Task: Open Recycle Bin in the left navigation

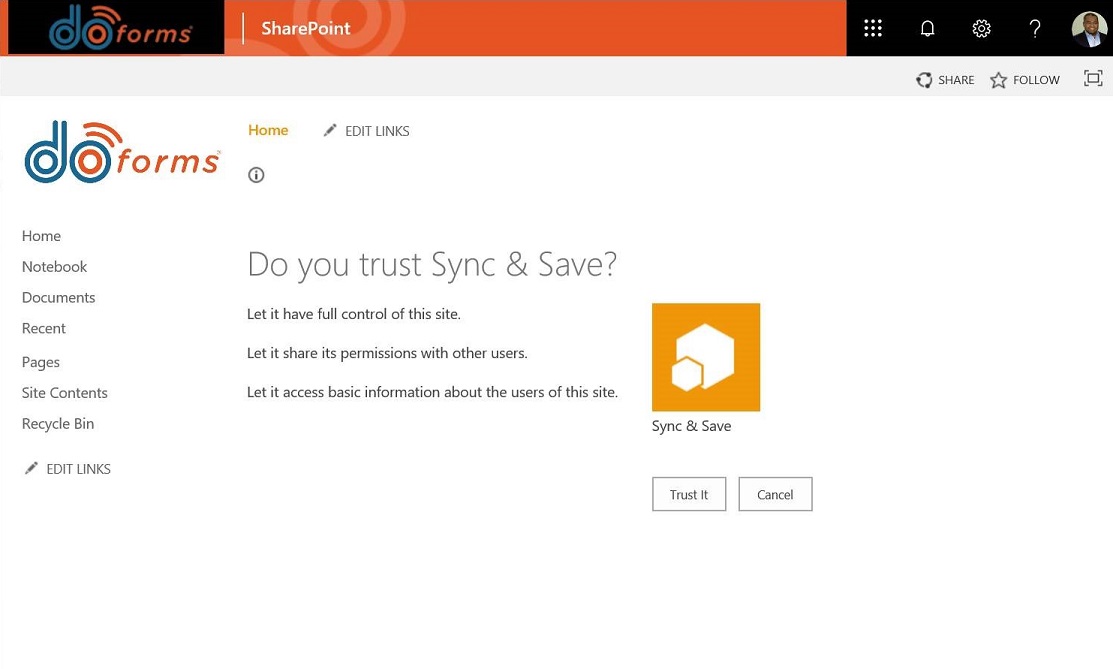Action: (57, 424)
